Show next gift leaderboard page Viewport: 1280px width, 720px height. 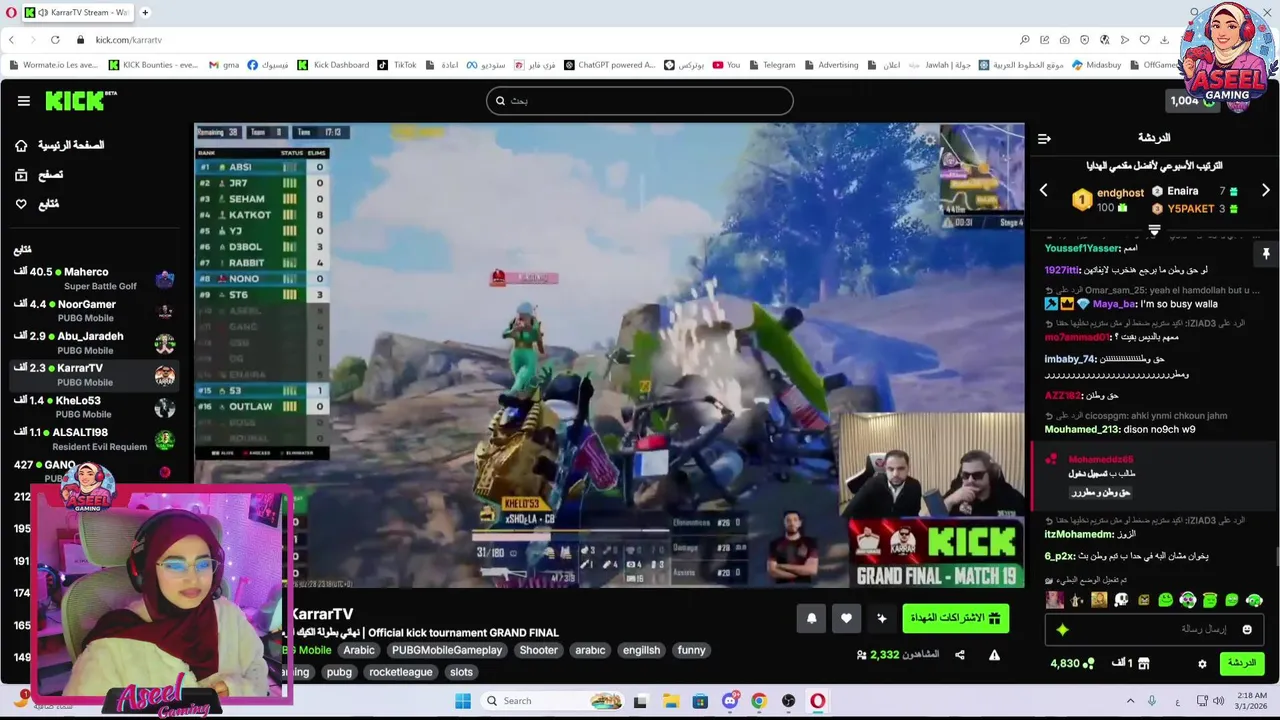click(x=1265, y=190)
